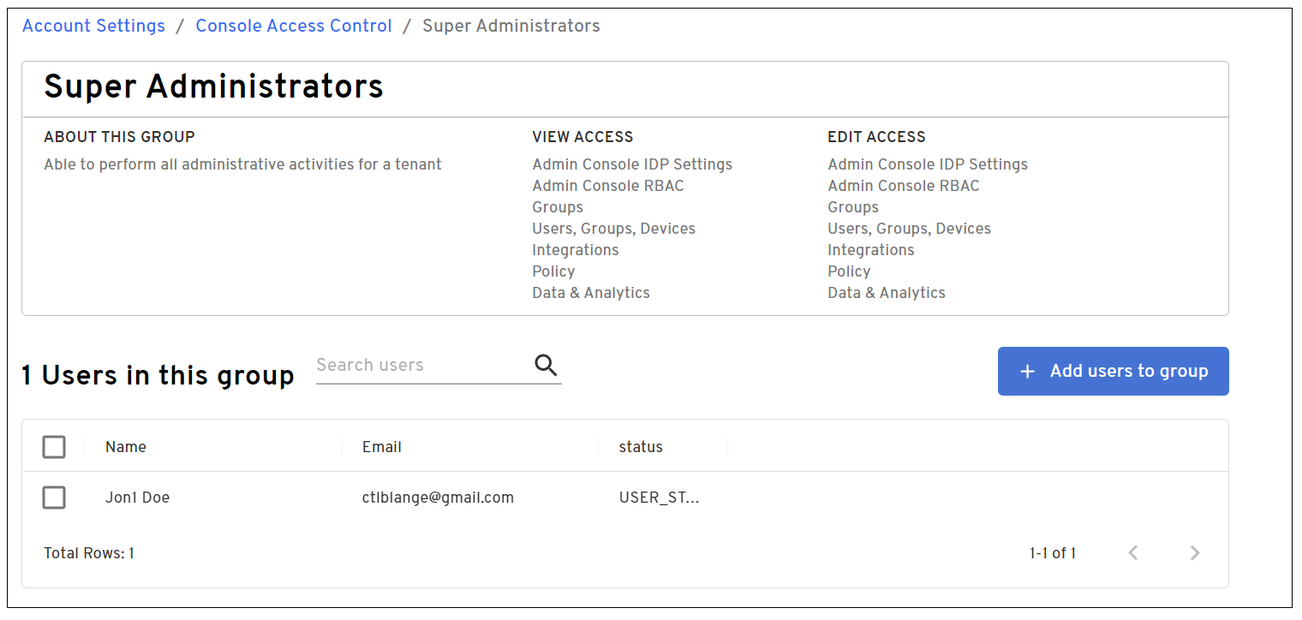Screen dimensions: 1302x620
Task: Go to the previous page of users
Action: (x=1133, y=553)
